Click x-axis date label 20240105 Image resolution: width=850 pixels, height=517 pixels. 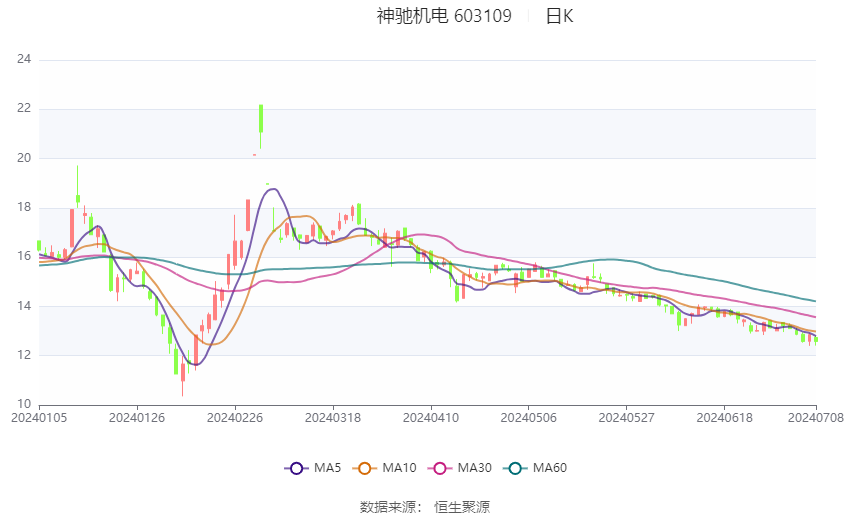point(39,418)
